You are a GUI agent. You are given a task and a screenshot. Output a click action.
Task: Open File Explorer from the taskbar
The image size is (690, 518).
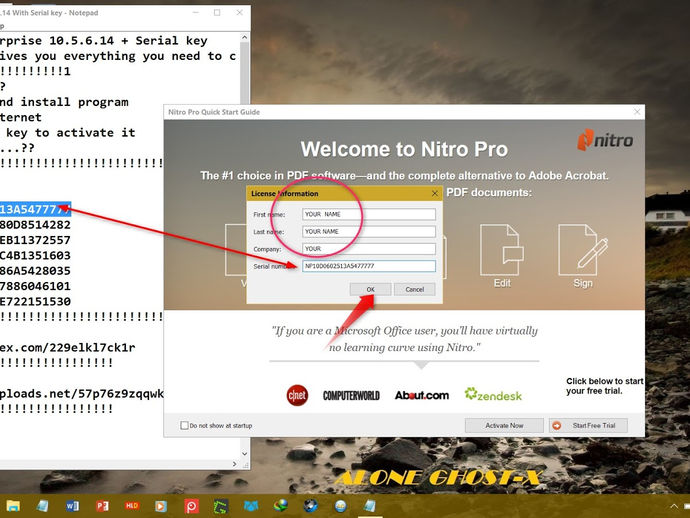(x=12, y=506)
